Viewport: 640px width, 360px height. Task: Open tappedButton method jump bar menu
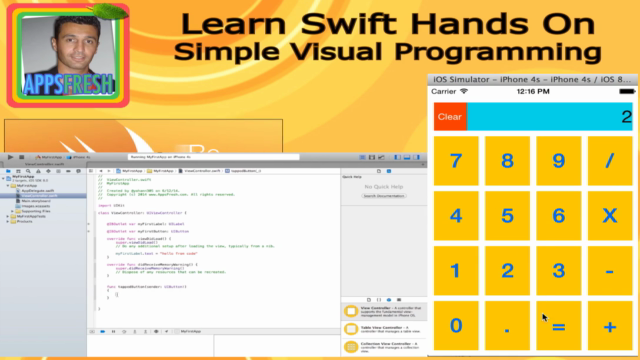pyautogui.click(x=243, y=171)
